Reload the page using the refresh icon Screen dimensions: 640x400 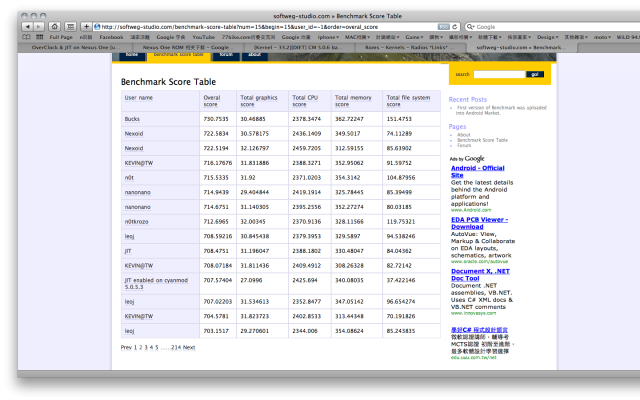point(454,27)
